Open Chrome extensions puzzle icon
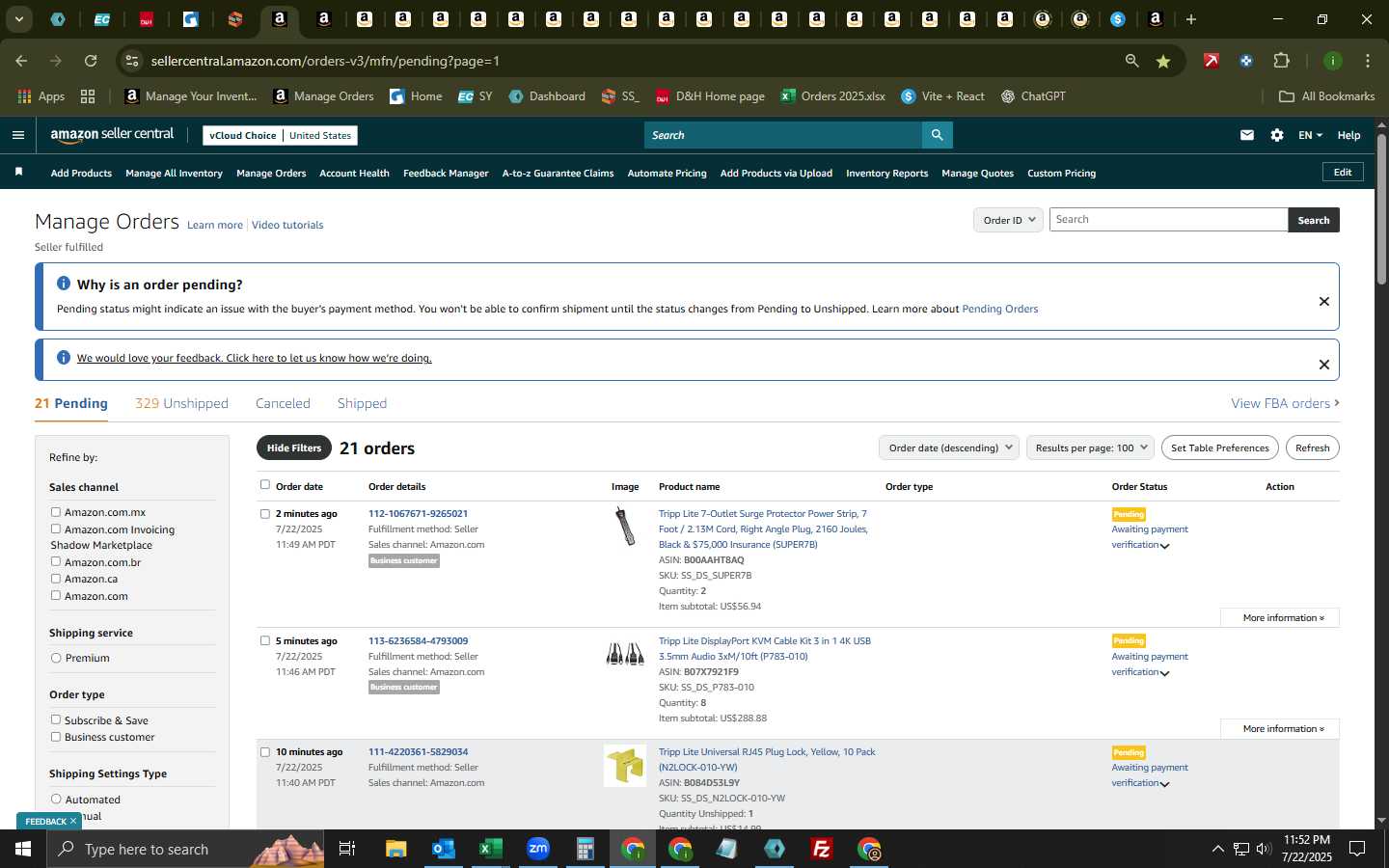Screen dimensions: 1389x868 [1282, 61]
